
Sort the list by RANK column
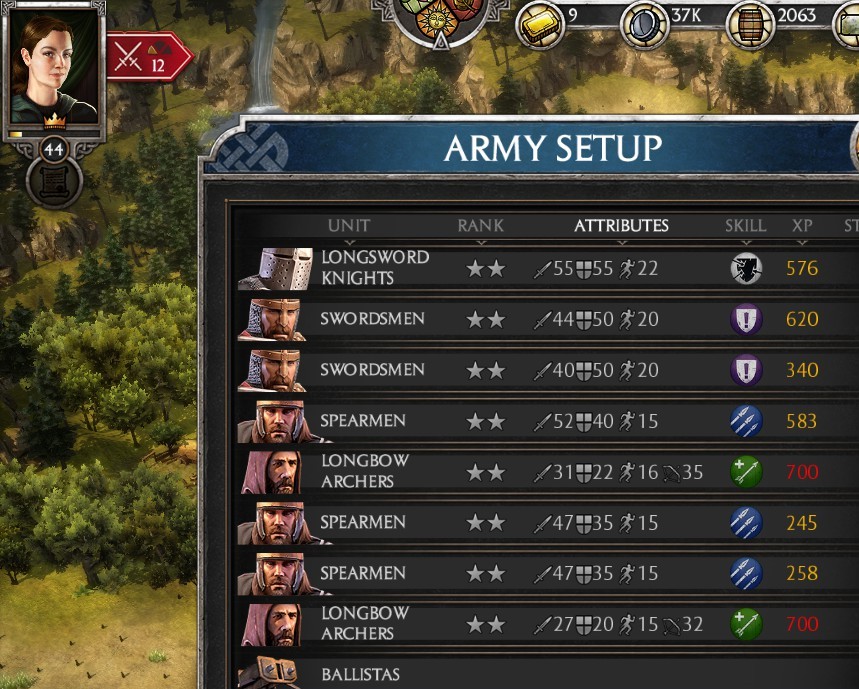click(x=480, y=226)
